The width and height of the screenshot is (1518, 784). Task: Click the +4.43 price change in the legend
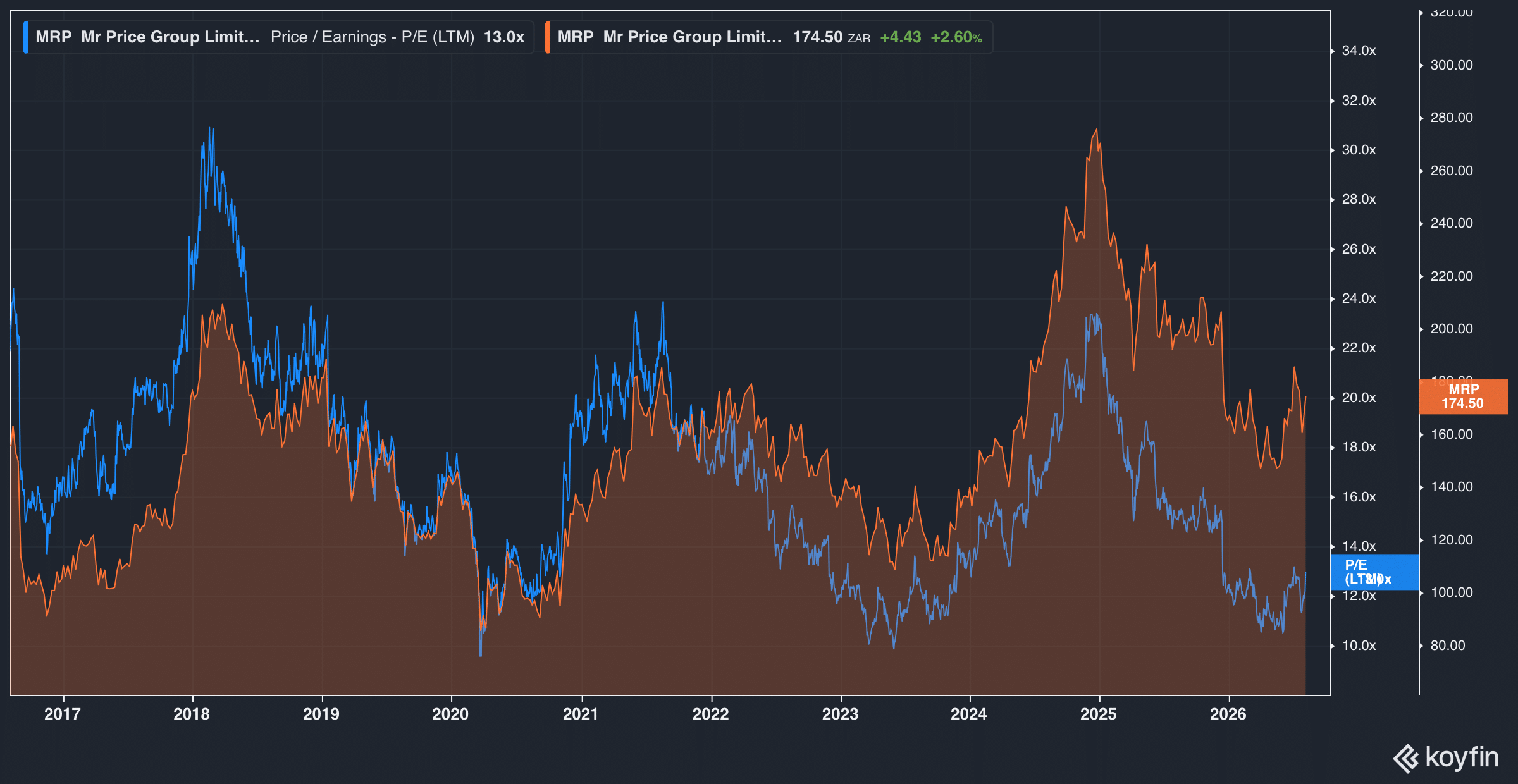tap(901, 37)
